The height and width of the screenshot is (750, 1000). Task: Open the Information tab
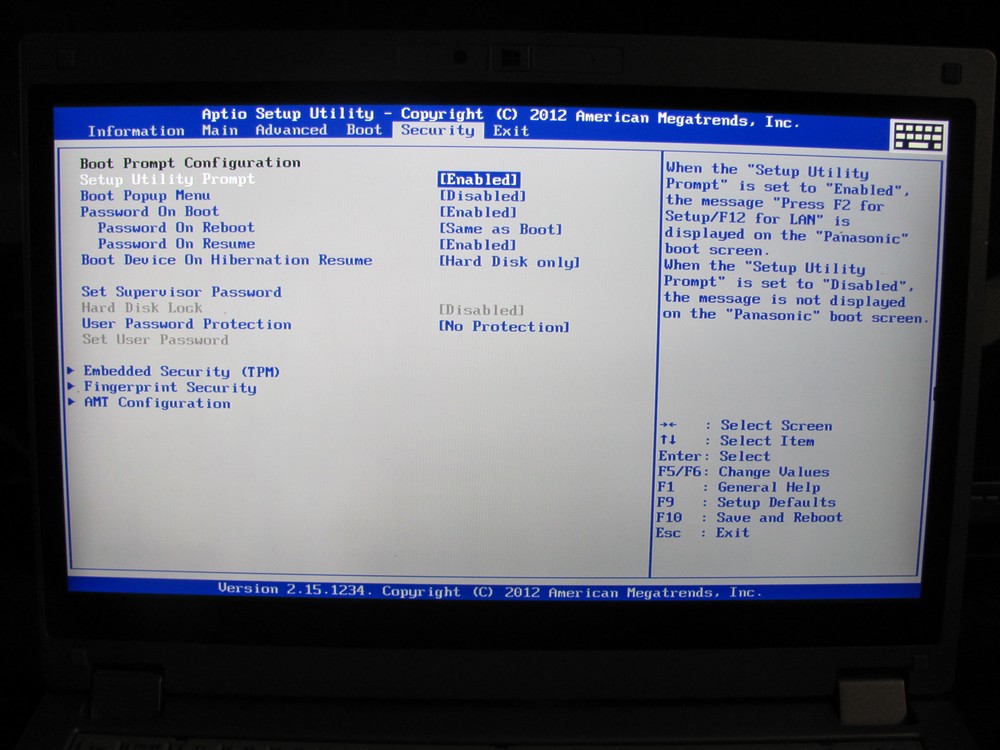tap(136, 131)
